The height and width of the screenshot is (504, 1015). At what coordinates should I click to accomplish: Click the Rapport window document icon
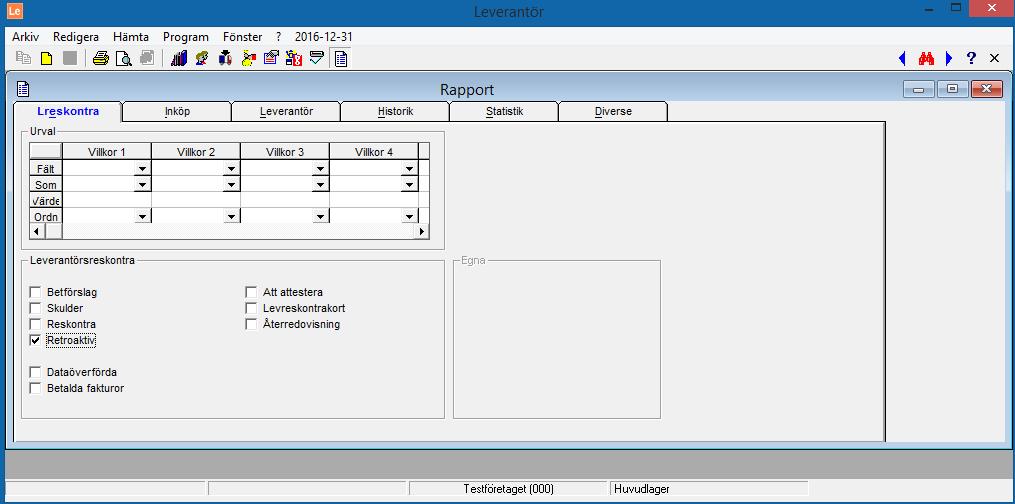coord(23,89)
